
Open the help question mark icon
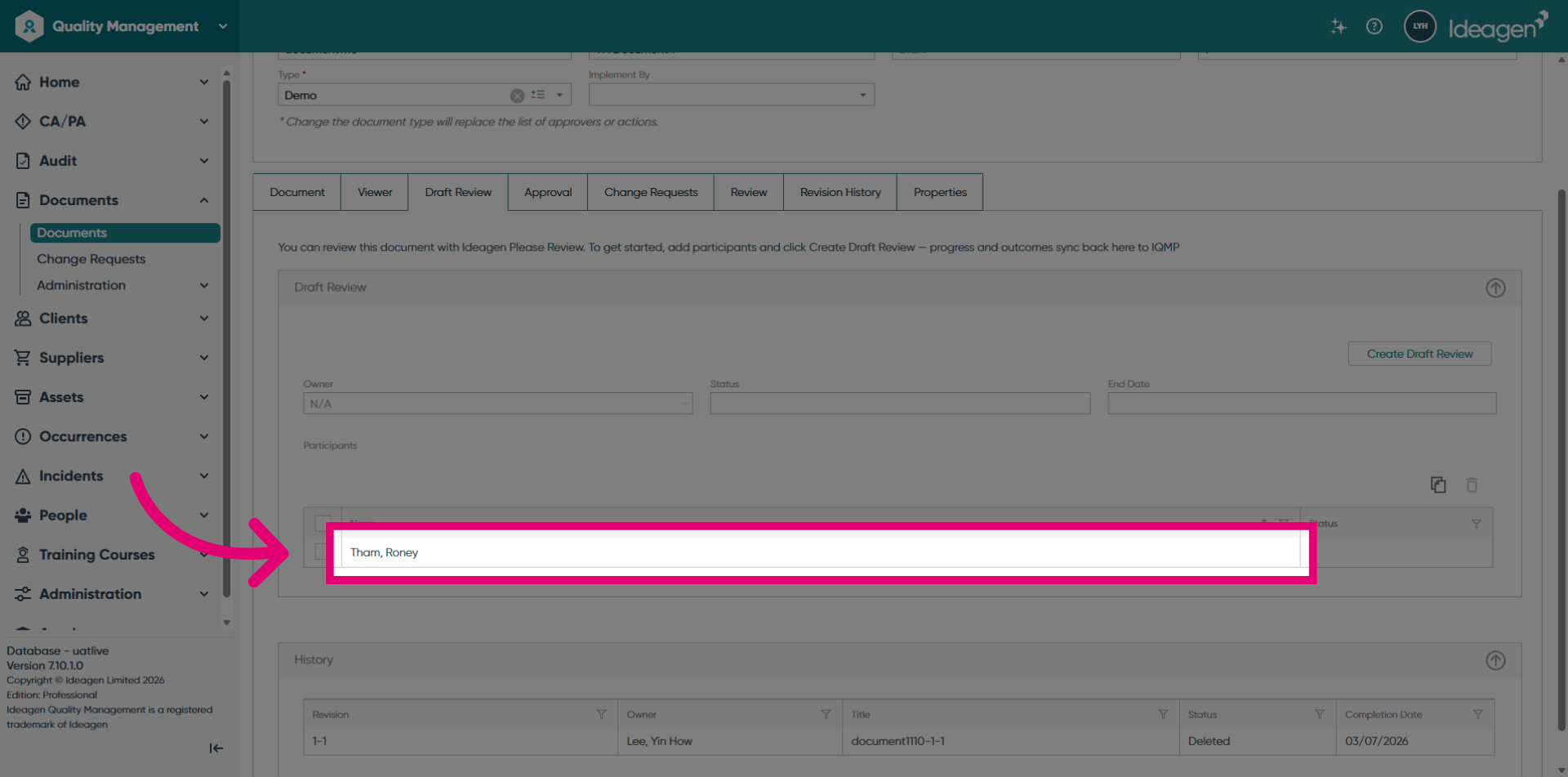pyautogui.click(x=1374, y=26)
